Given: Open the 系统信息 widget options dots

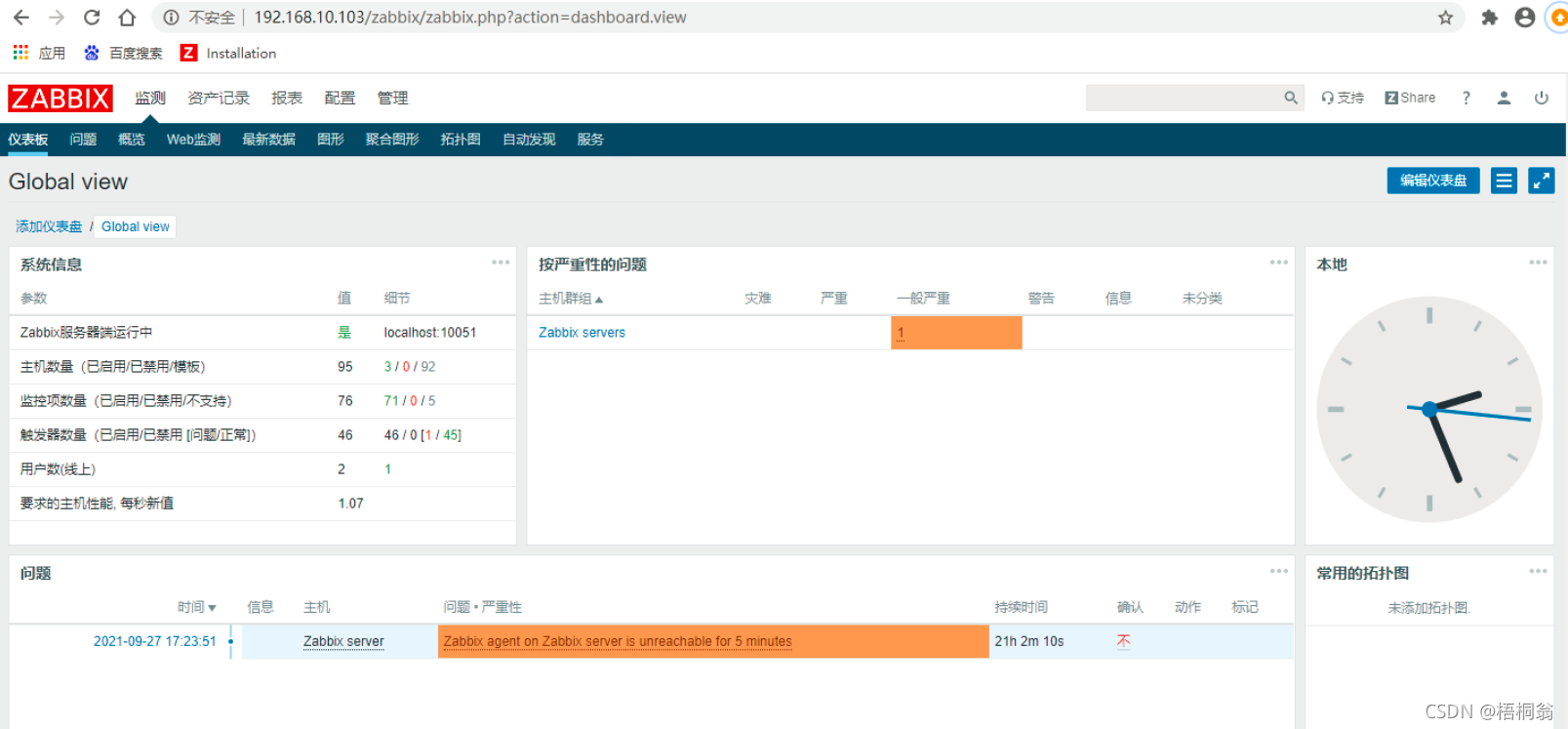Looking at the screenshot, I should (501, 263).
